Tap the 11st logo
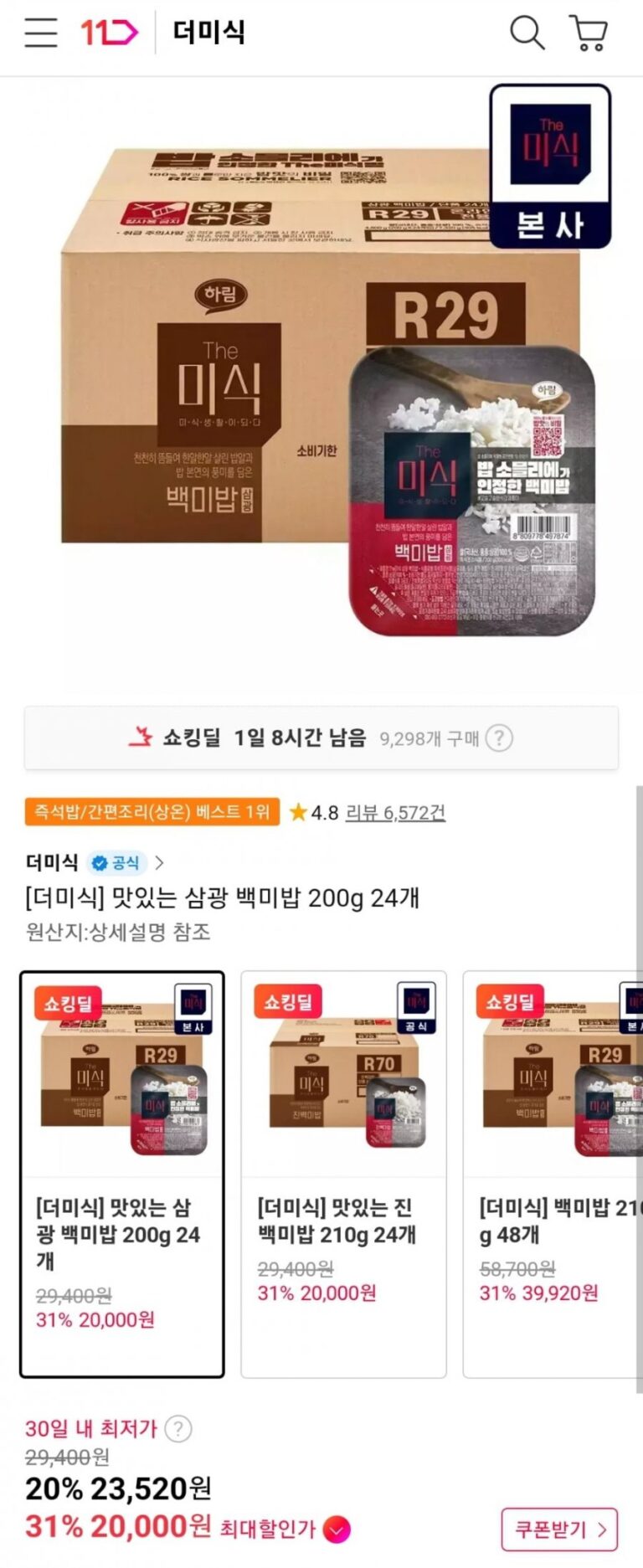The height and width of the screenshot is (1568, 643). point(109,33)
